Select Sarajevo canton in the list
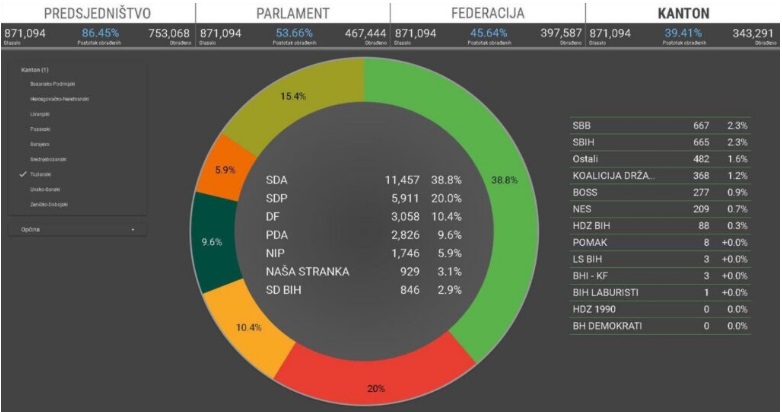The image size is (782, 412). point(39,144)
